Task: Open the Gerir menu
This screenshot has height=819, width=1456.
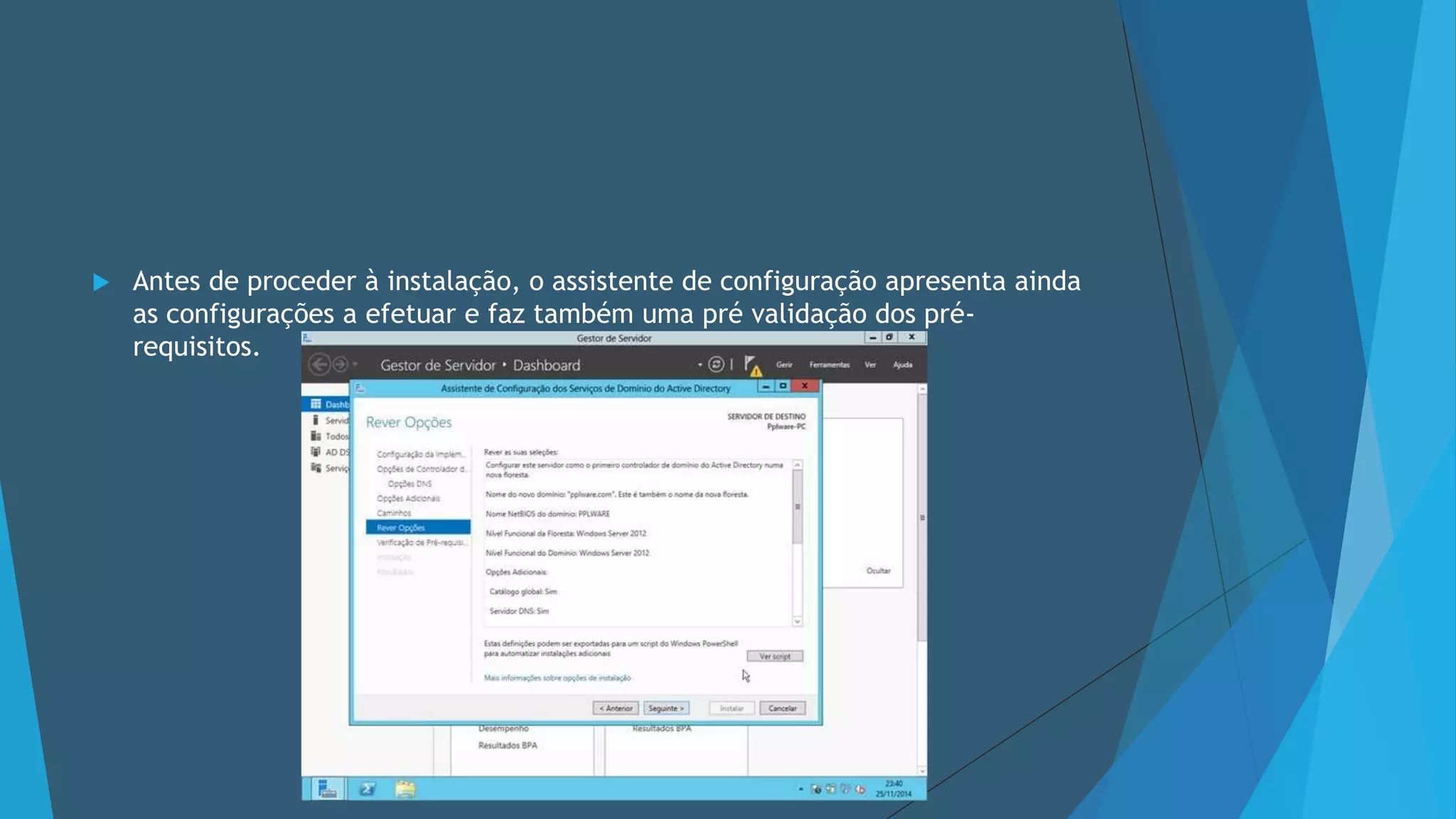Action: tap(784, 365)
